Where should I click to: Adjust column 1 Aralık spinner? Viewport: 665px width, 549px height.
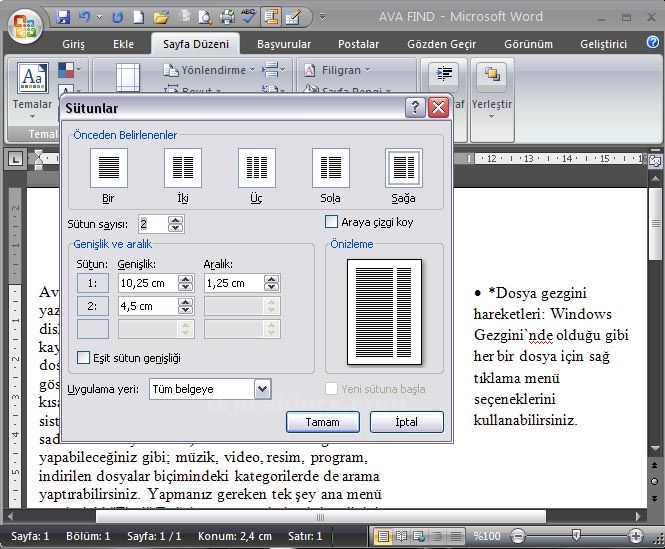(271, 283)
